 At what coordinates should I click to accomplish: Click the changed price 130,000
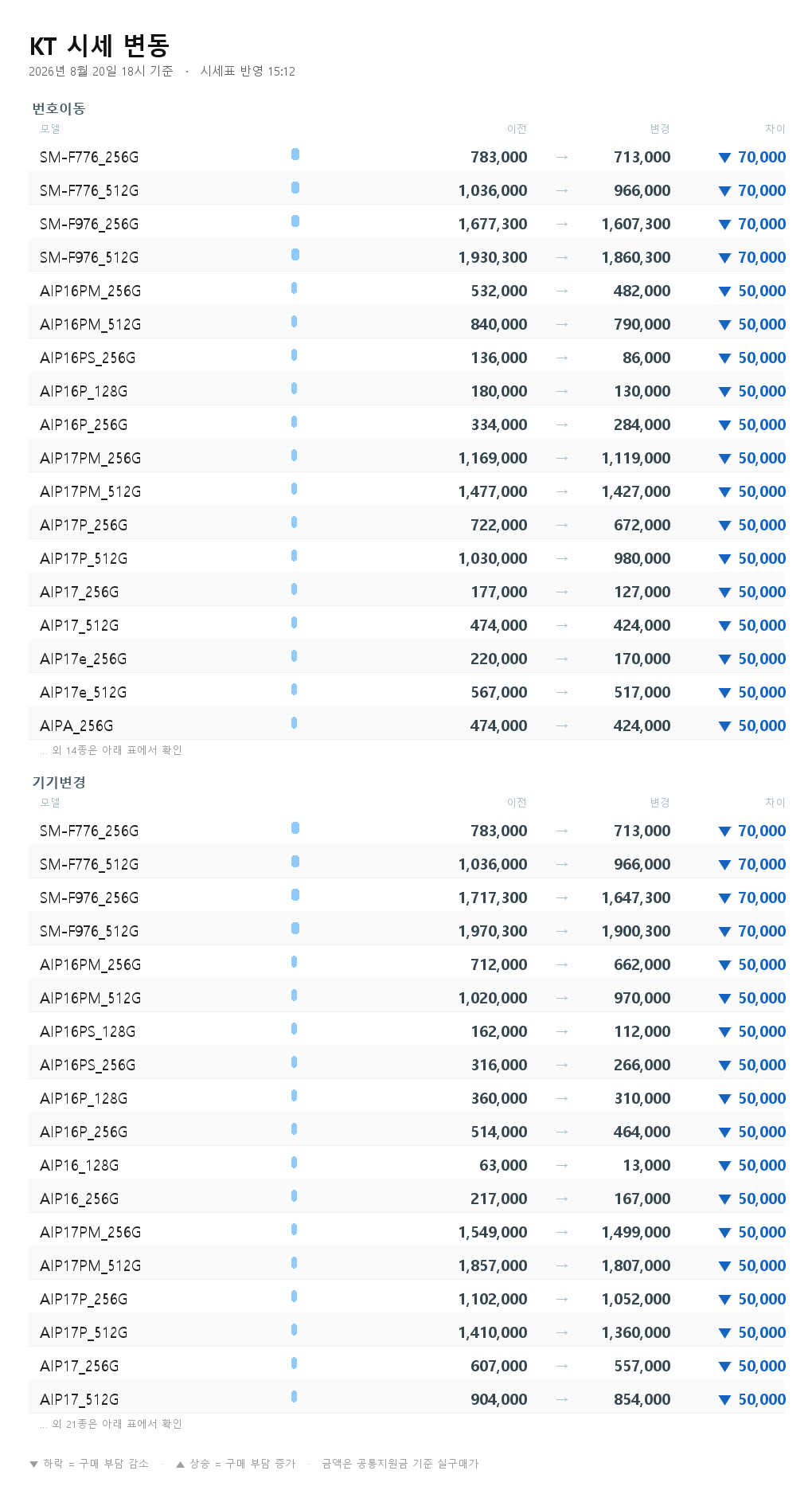coord(642,392)
